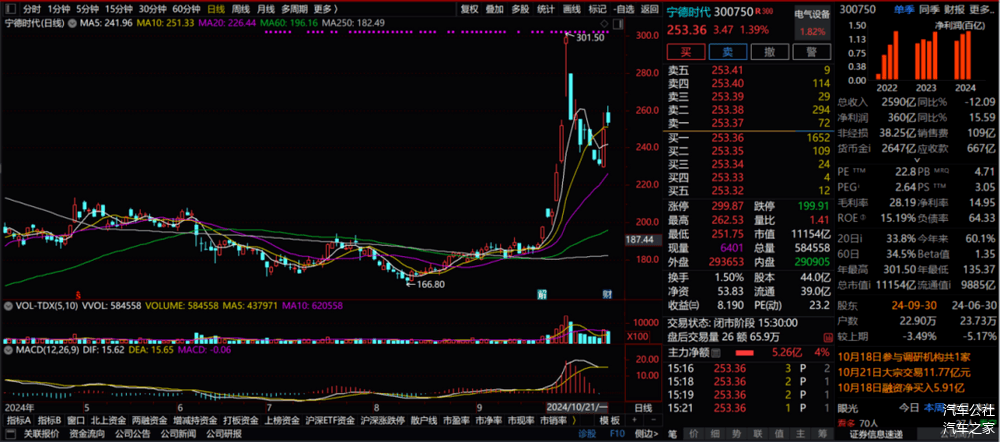
Task: Select the 1分钟 period
Action: [x=59, y=10]
